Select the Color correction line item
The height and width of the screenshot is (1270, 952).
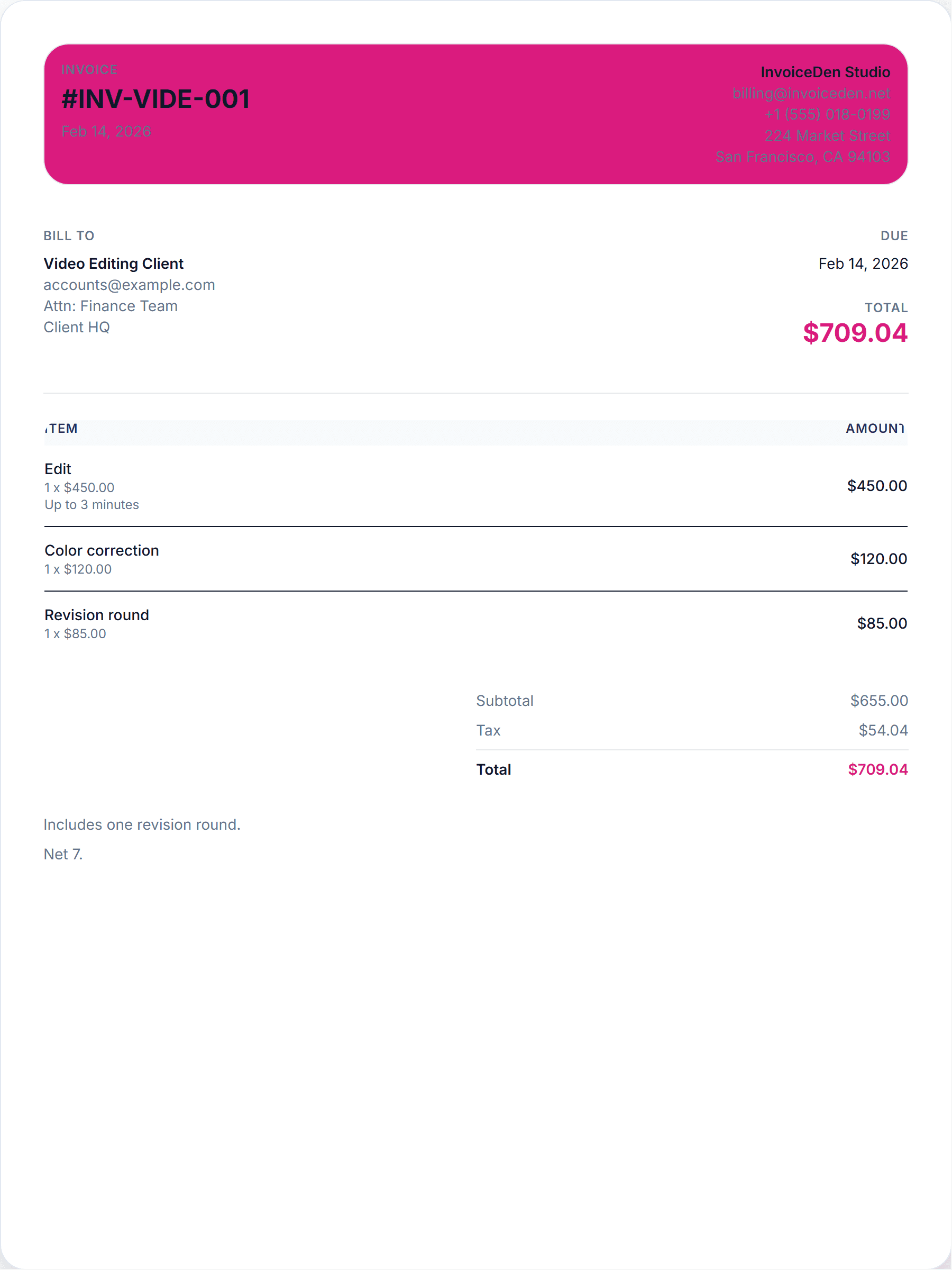click(x=102, y=551)
